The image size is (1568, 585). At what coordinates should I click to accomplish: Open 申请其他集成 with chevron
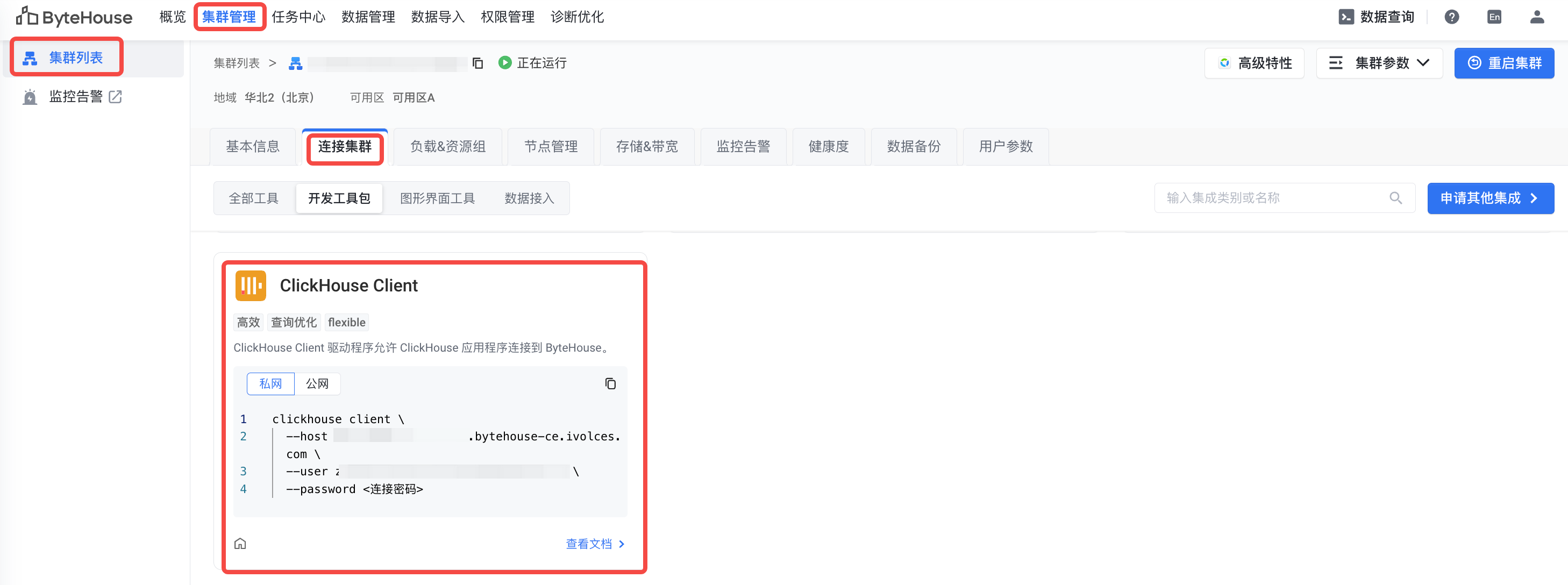[x=1490, y=198]
